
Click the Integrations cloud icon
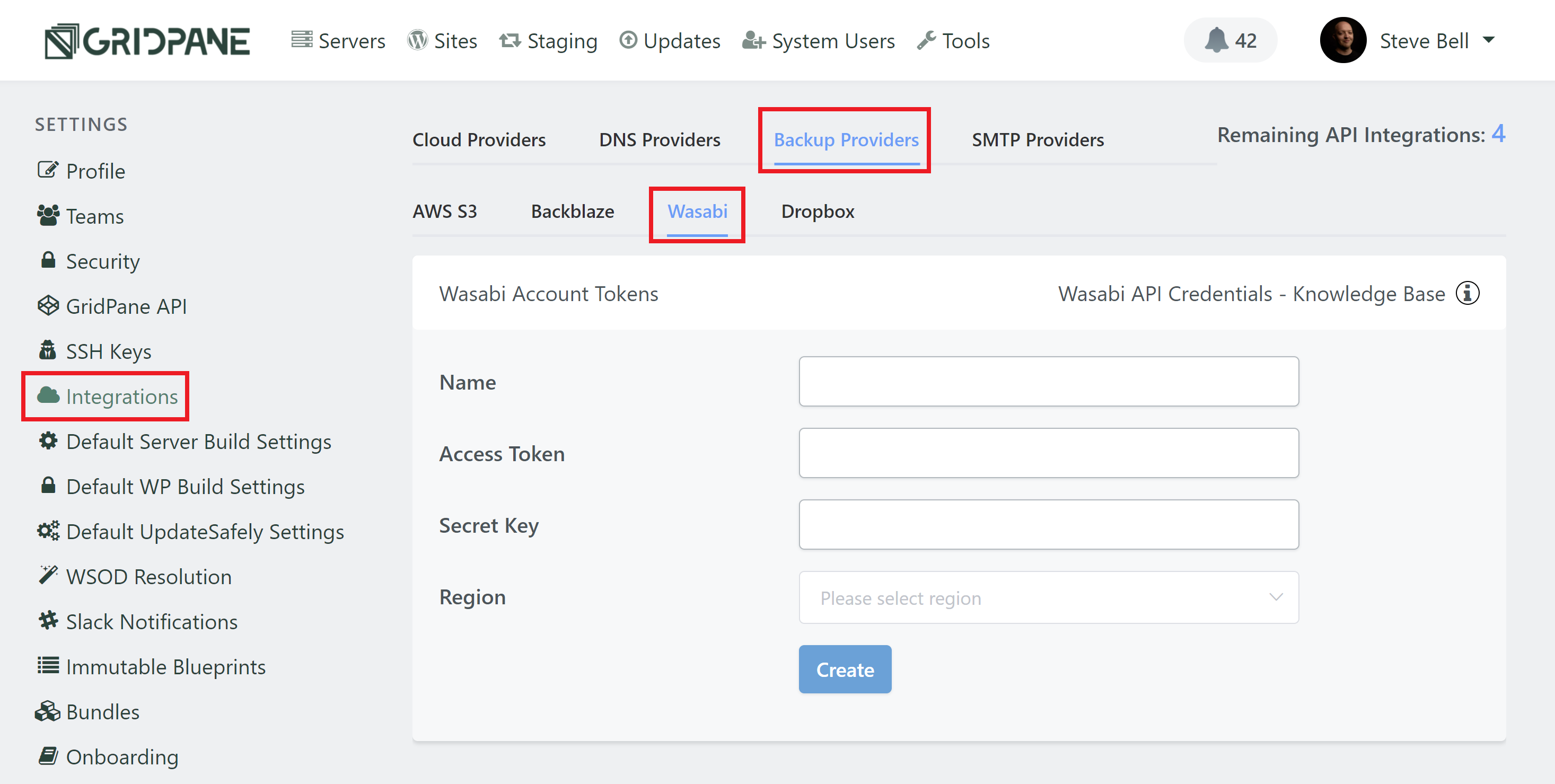[x=48, y=395]
